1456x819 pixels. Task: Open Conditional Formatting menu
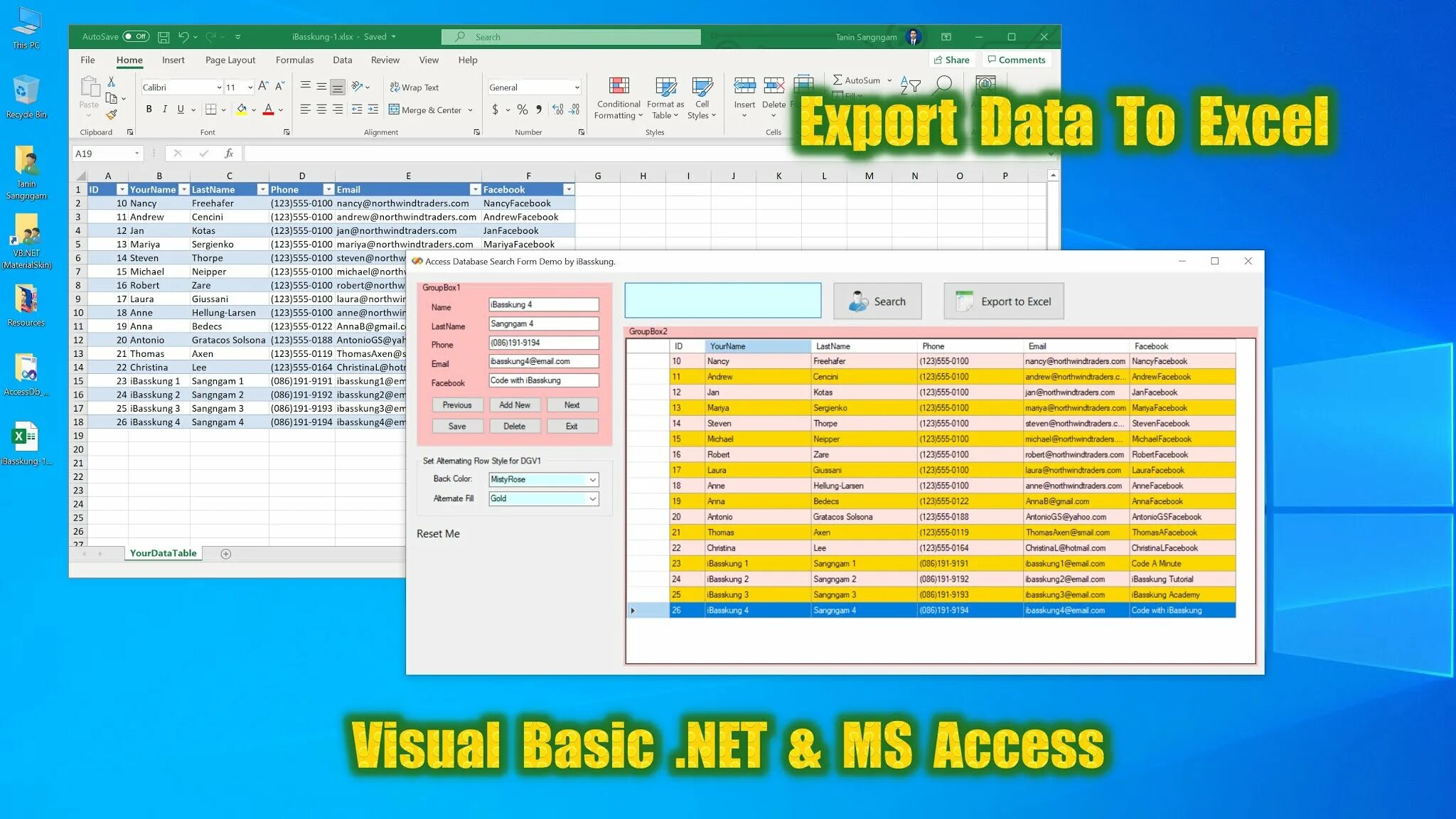coord(619,98)
